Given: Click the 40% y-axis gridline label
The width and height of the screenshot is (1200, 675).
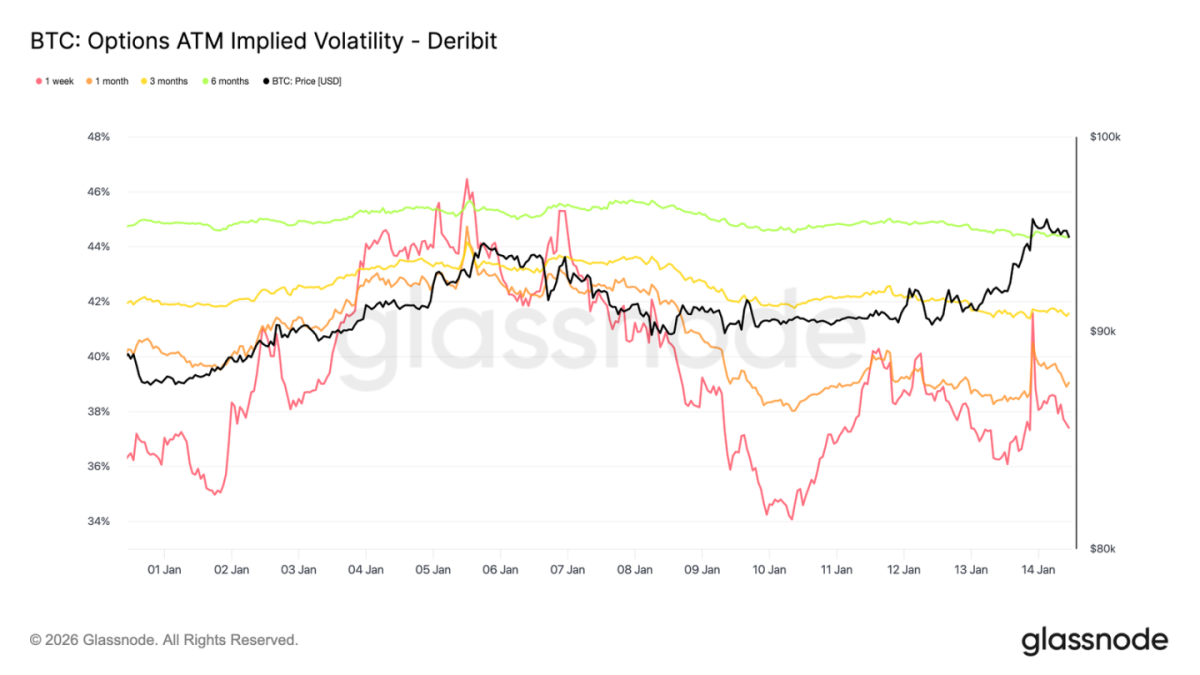Looking at the screenshot, I should 97,357.
